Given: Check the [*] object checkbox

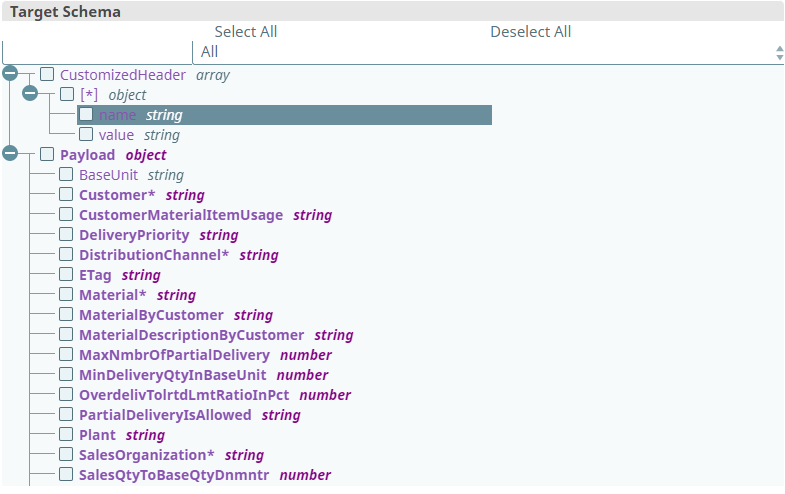Looking at the screenshot, I should [x=67, y=94].
